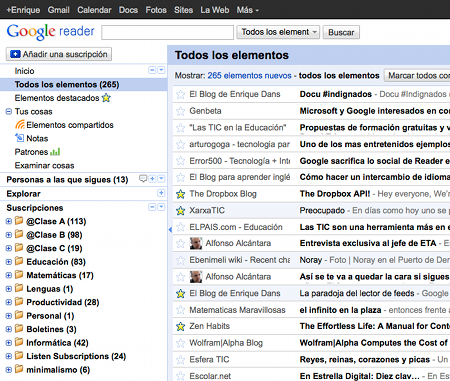
Task: Open the minimalismo folder icon
Action: 19,369
